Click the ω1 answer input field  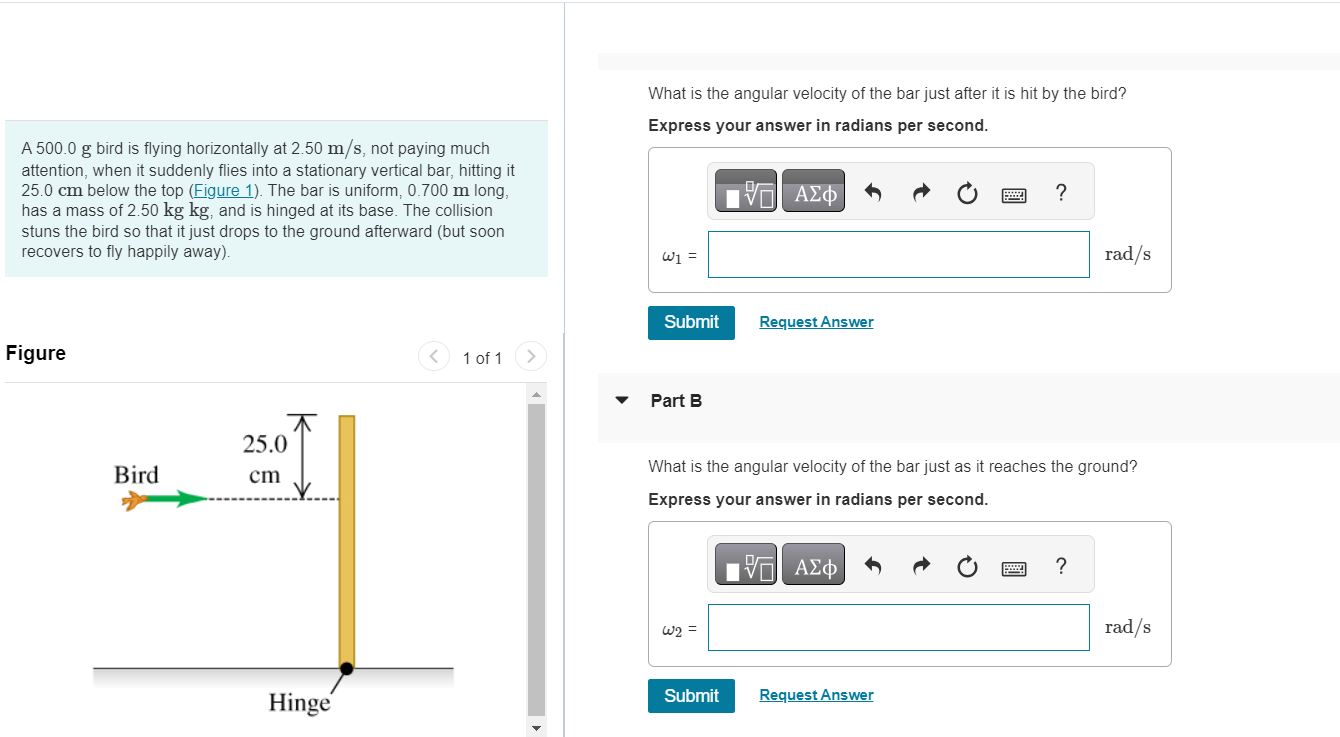coord(898,254)
